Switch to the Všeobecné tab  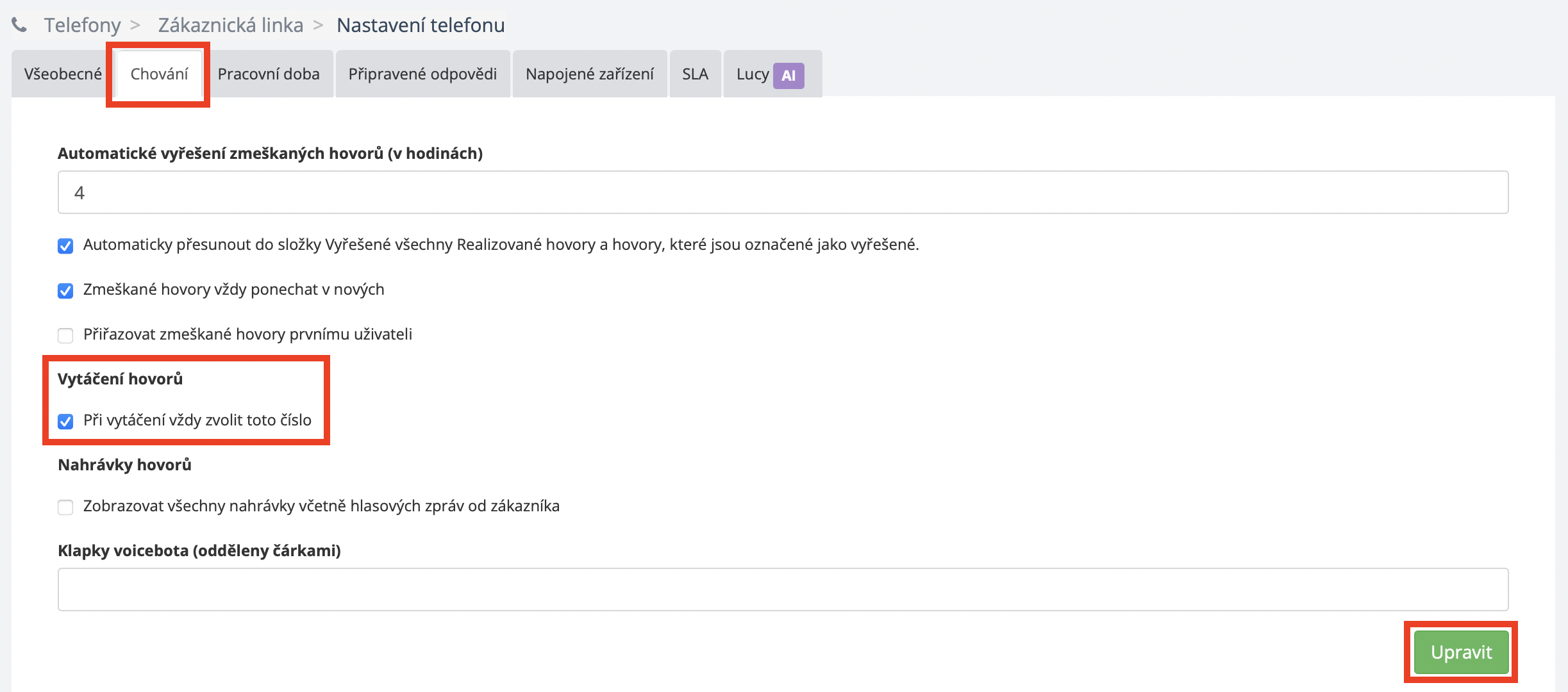pyautogui.click(x=62, y=74)
